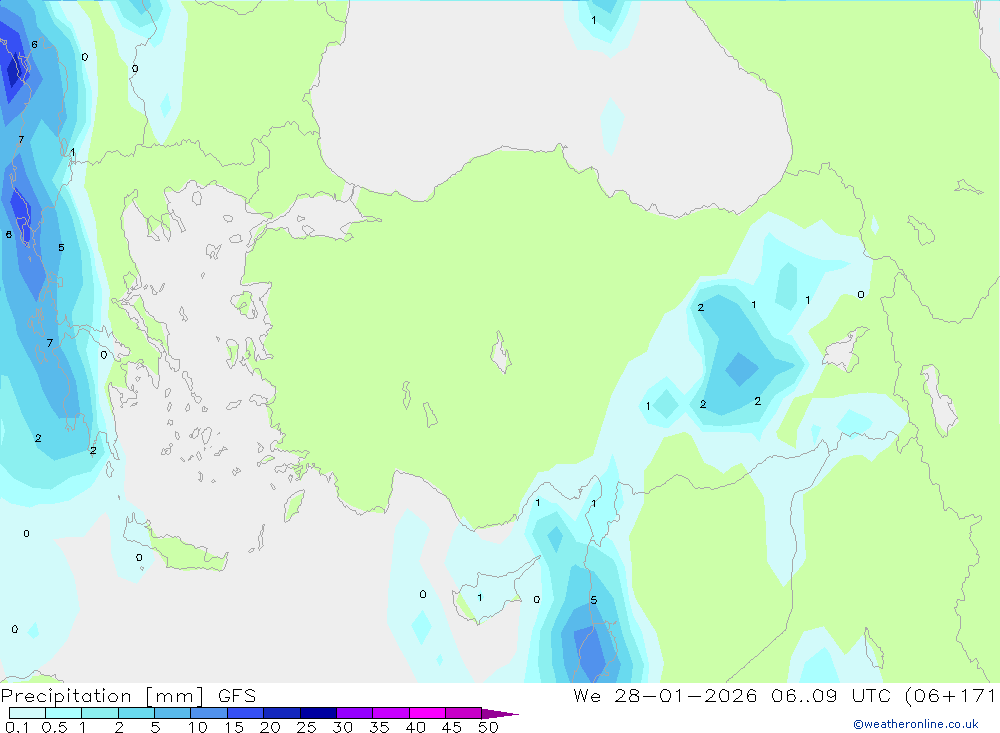
Task: Click legend value '20'
Action: (x=270, y=727)
